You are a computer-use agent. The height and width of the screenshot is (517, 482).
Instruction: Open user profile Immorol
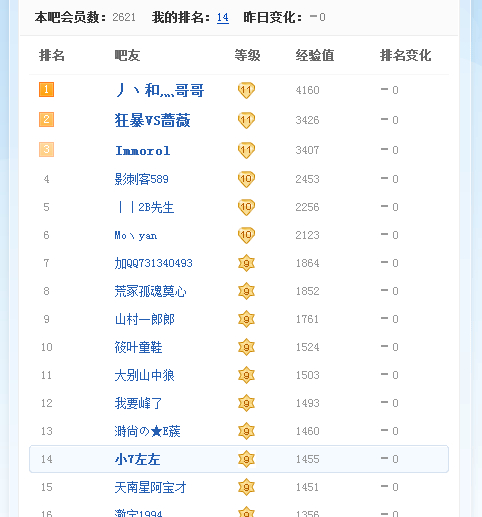pos(143,151)
